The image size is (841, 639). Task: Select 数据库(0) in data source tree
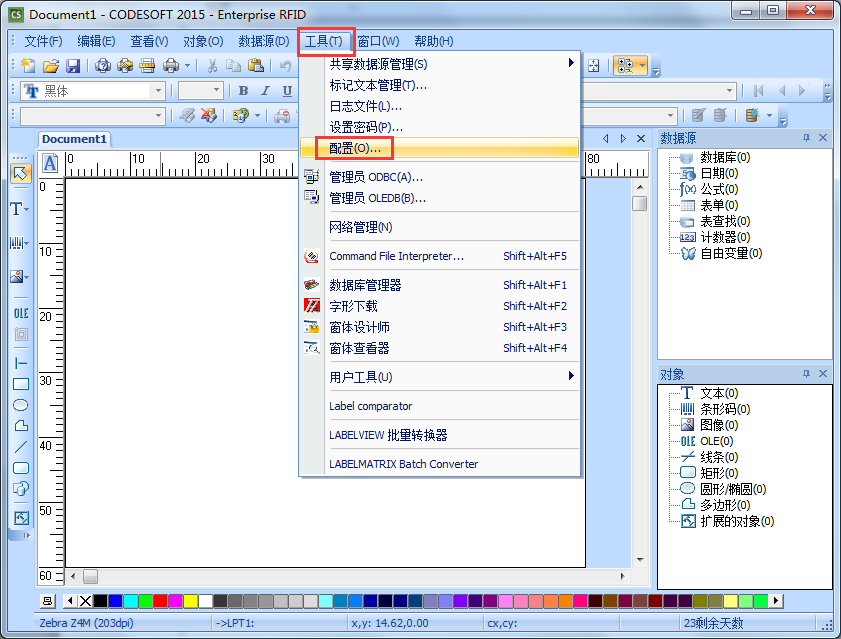(725, 157)
